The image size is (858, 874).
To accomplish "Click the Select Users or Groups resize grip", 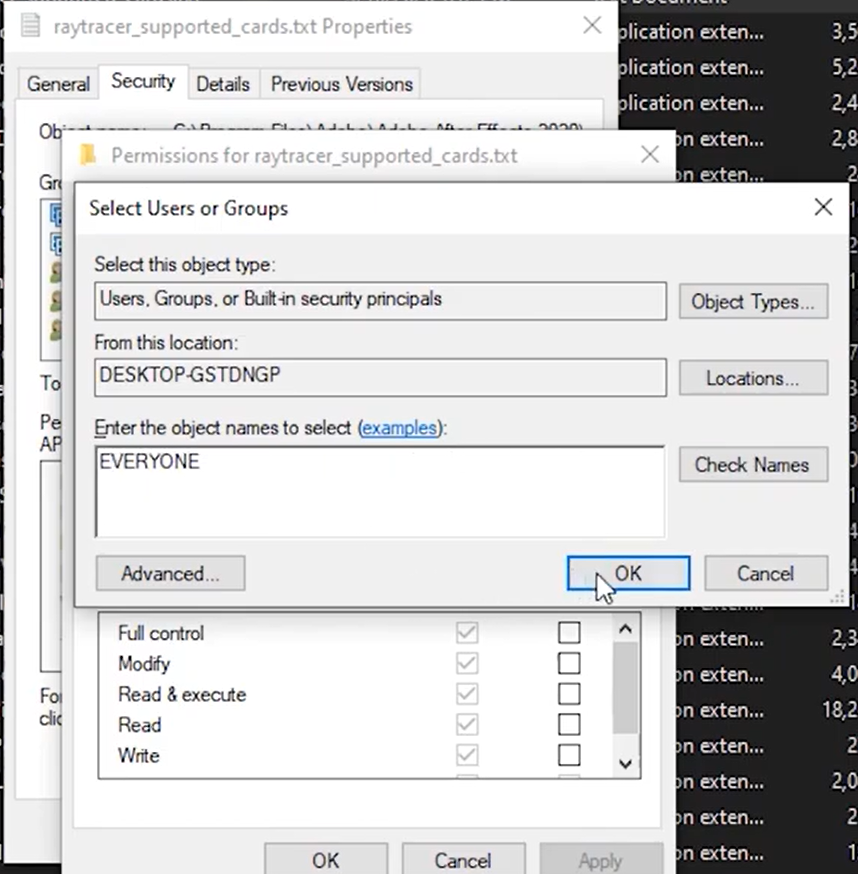I will point(838,597).
